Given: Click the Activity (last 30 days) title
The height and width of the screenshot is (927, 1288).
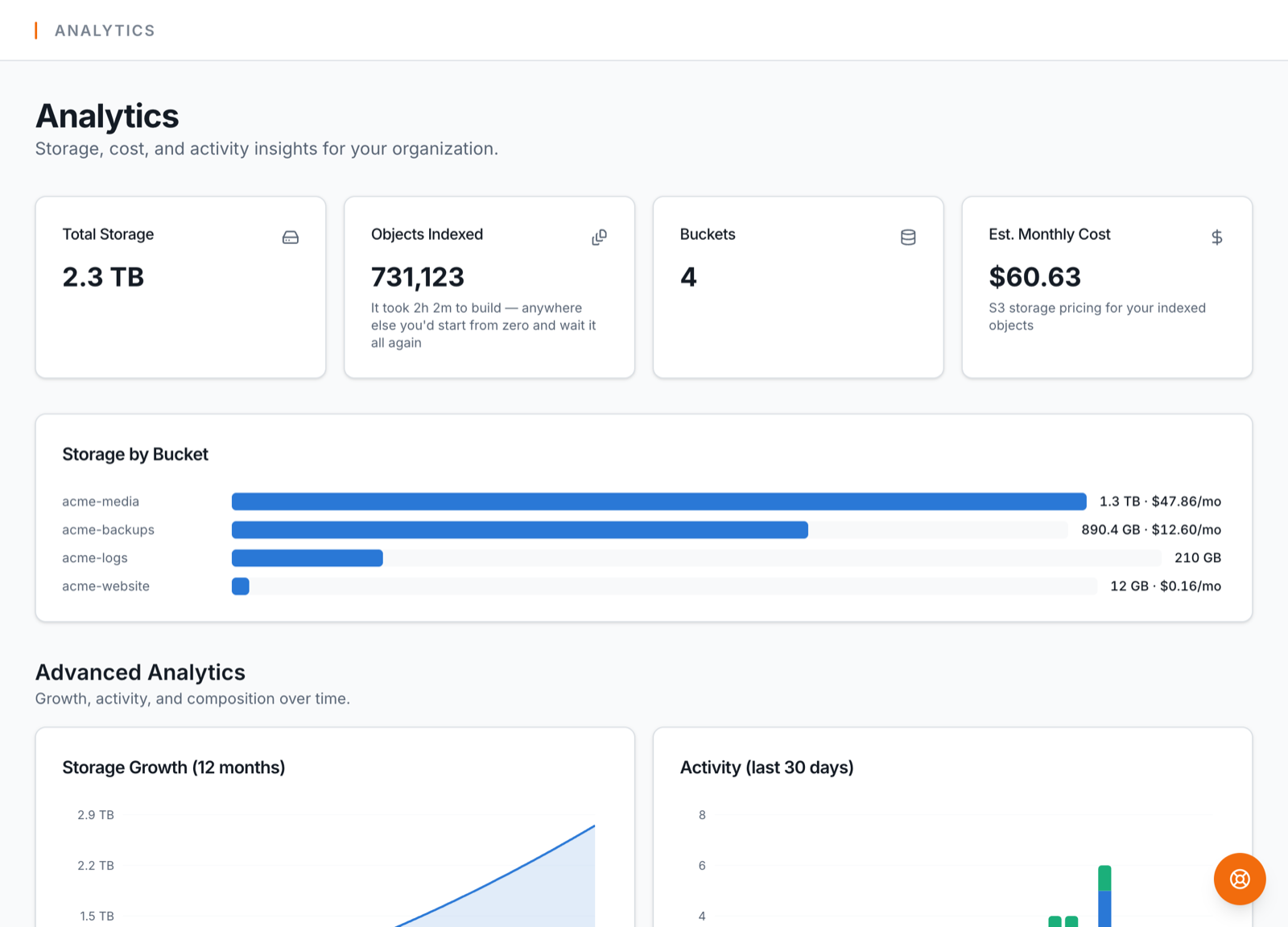Looking at the screenshot, I should pos(766,768).
